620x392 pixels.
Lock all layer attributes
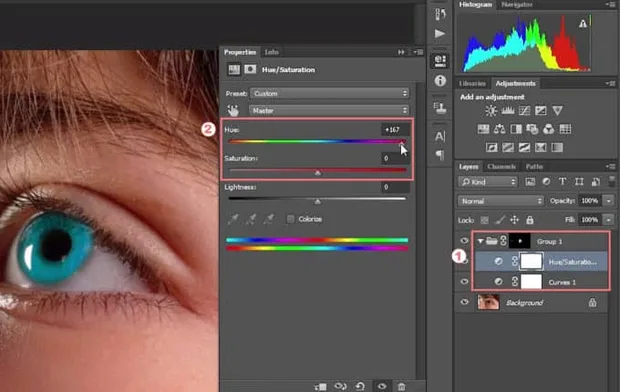point(529,220)
